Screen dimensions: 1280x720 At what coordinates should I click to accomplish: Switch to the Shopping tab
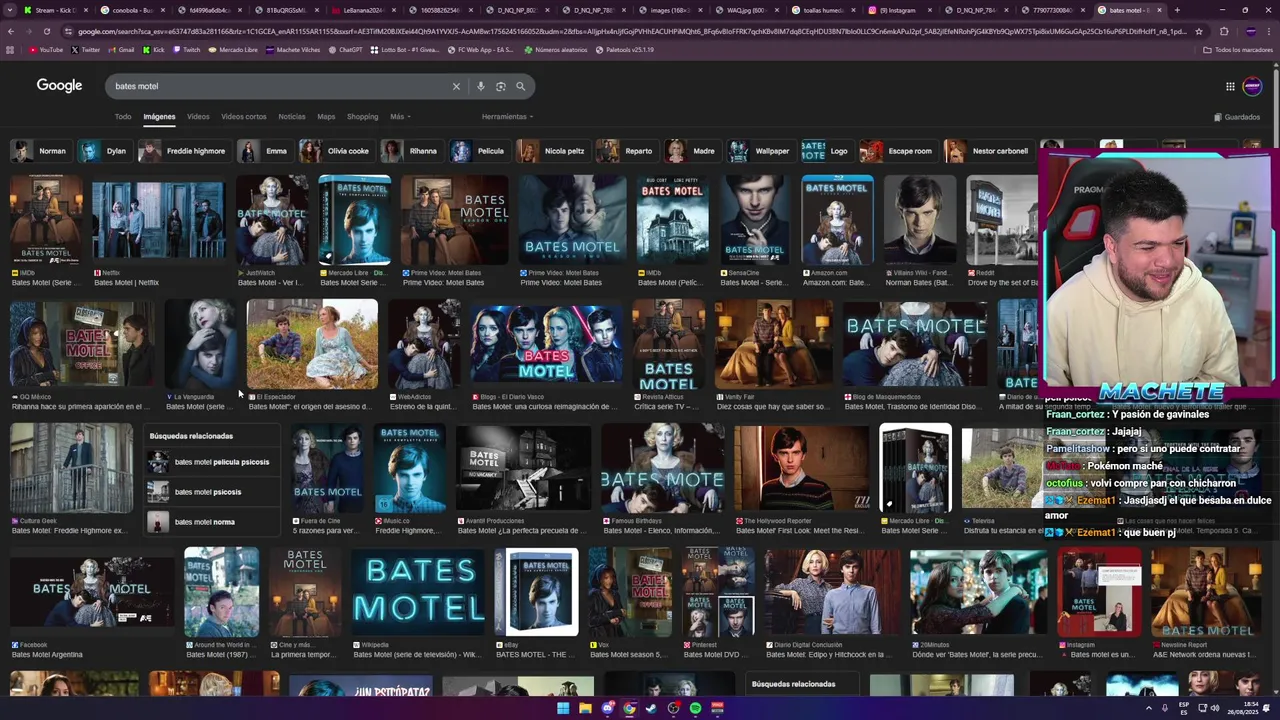(x=362, y=117)
